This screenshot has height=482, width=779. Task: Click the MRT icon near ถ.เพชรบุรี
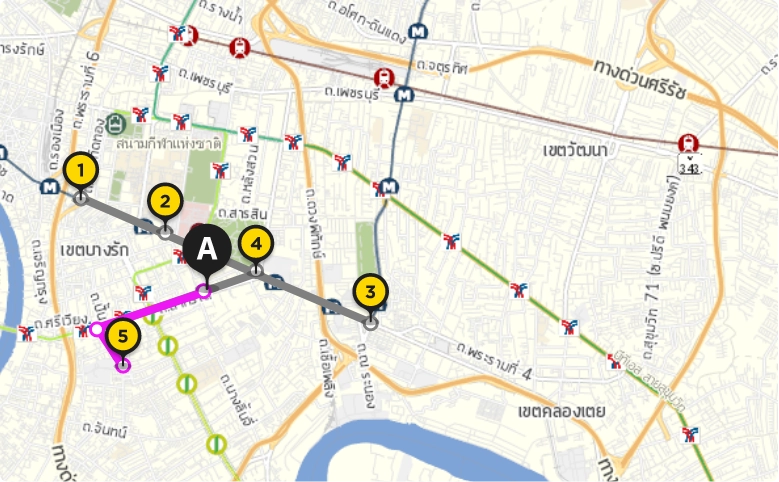[x=404, y=94]
